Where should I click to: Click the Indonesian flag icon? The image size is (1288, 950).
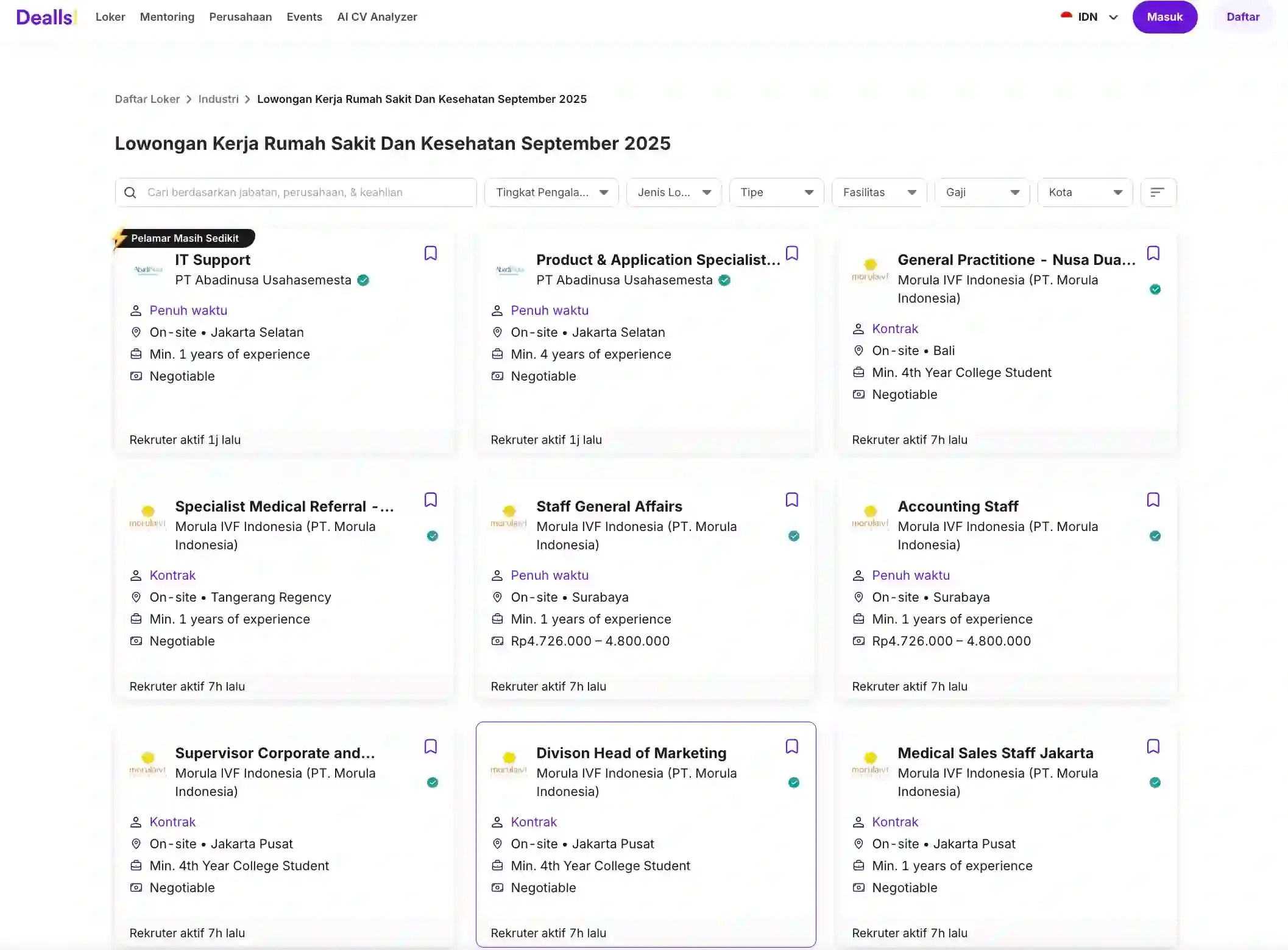[1066, 16]
